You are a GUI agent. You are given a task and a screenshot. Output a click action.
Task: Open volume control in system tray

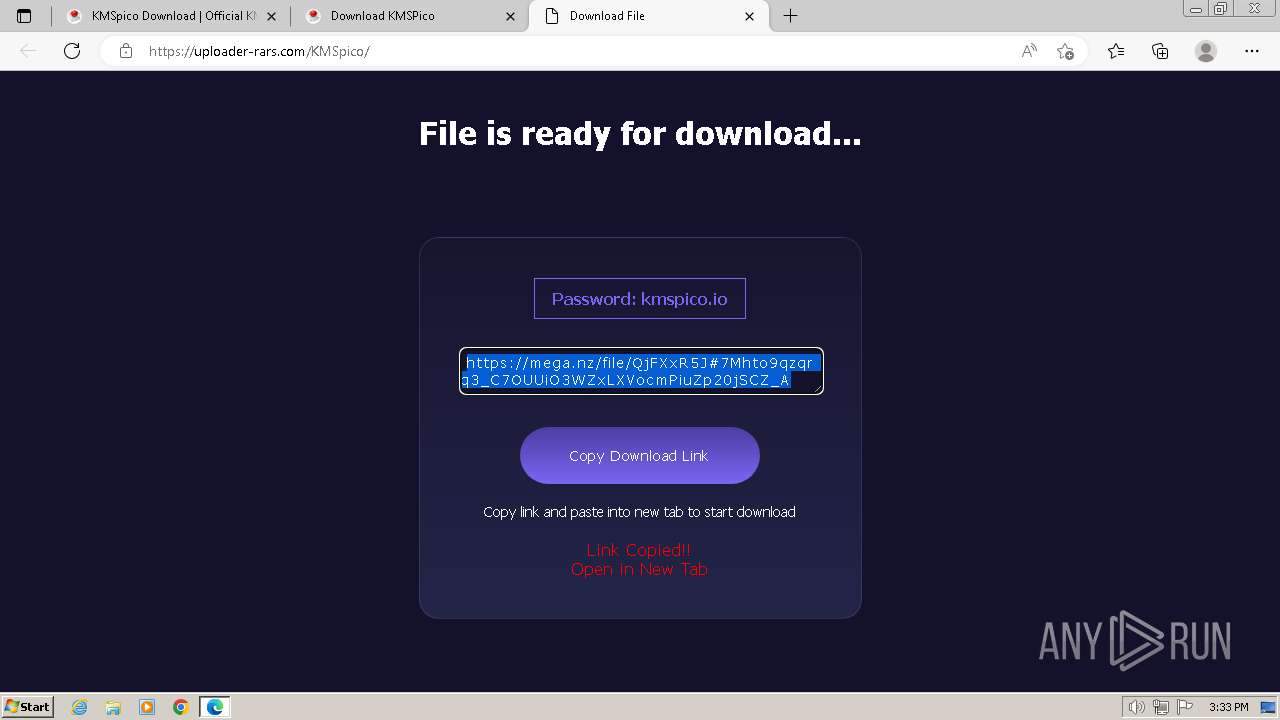1137,707
